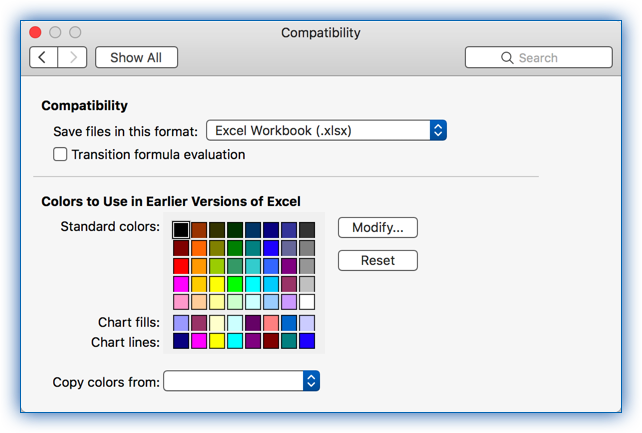Image resolution: width=642 pixels, height=433 pixels.
Task: Pick the pure red Standard colors swatch
Action: (x=181, y=266)
